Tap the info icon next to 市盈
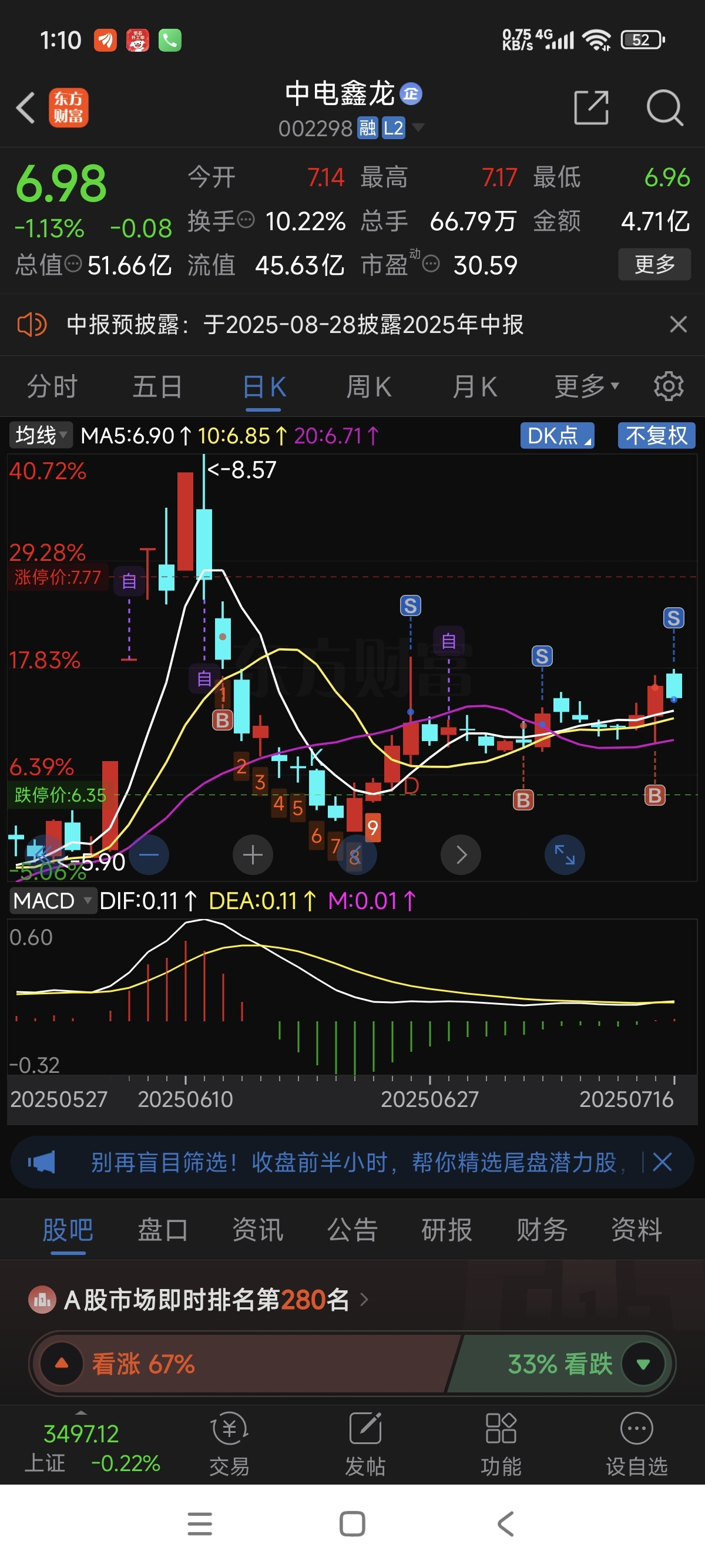The width and height of the screenshot is (705, 1568). pyautogui.click(x=431, y=264)
